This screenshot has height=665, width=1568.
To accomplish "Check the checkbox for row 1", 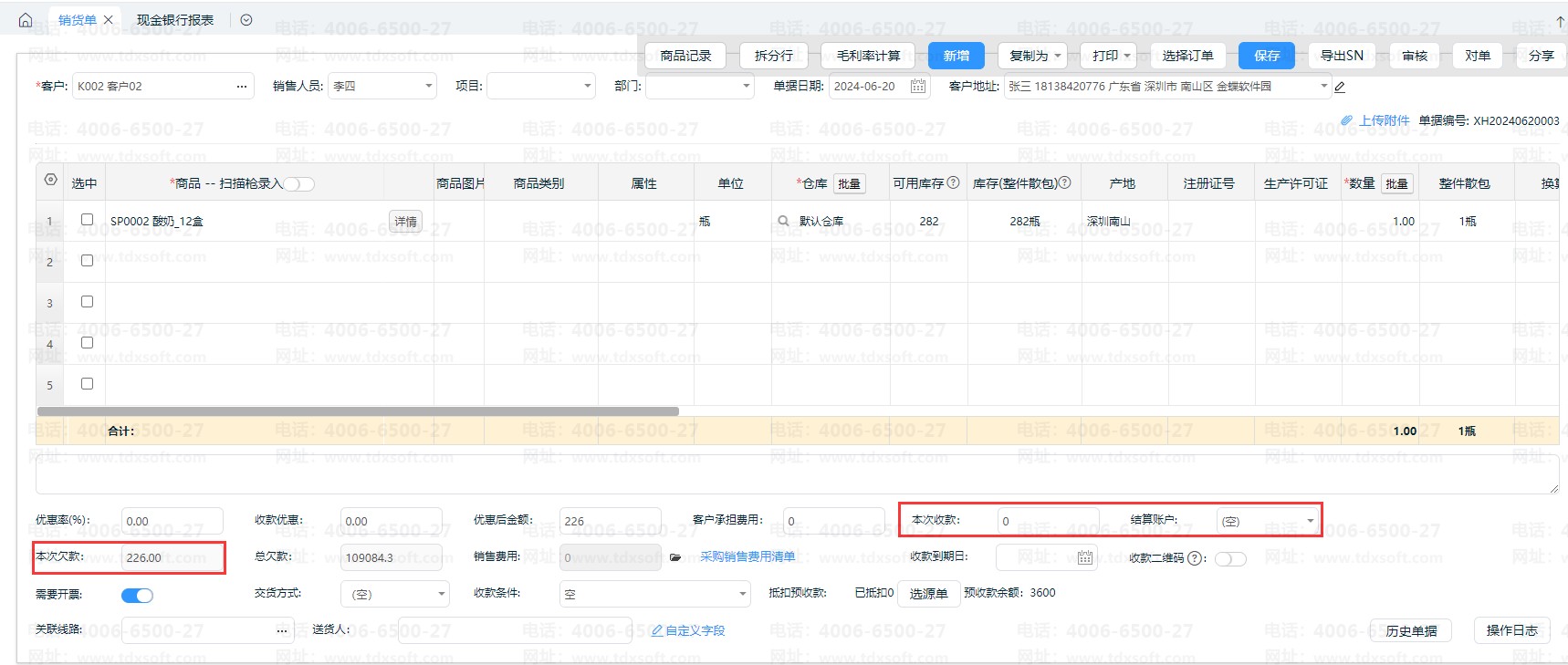I will [87, 220].
